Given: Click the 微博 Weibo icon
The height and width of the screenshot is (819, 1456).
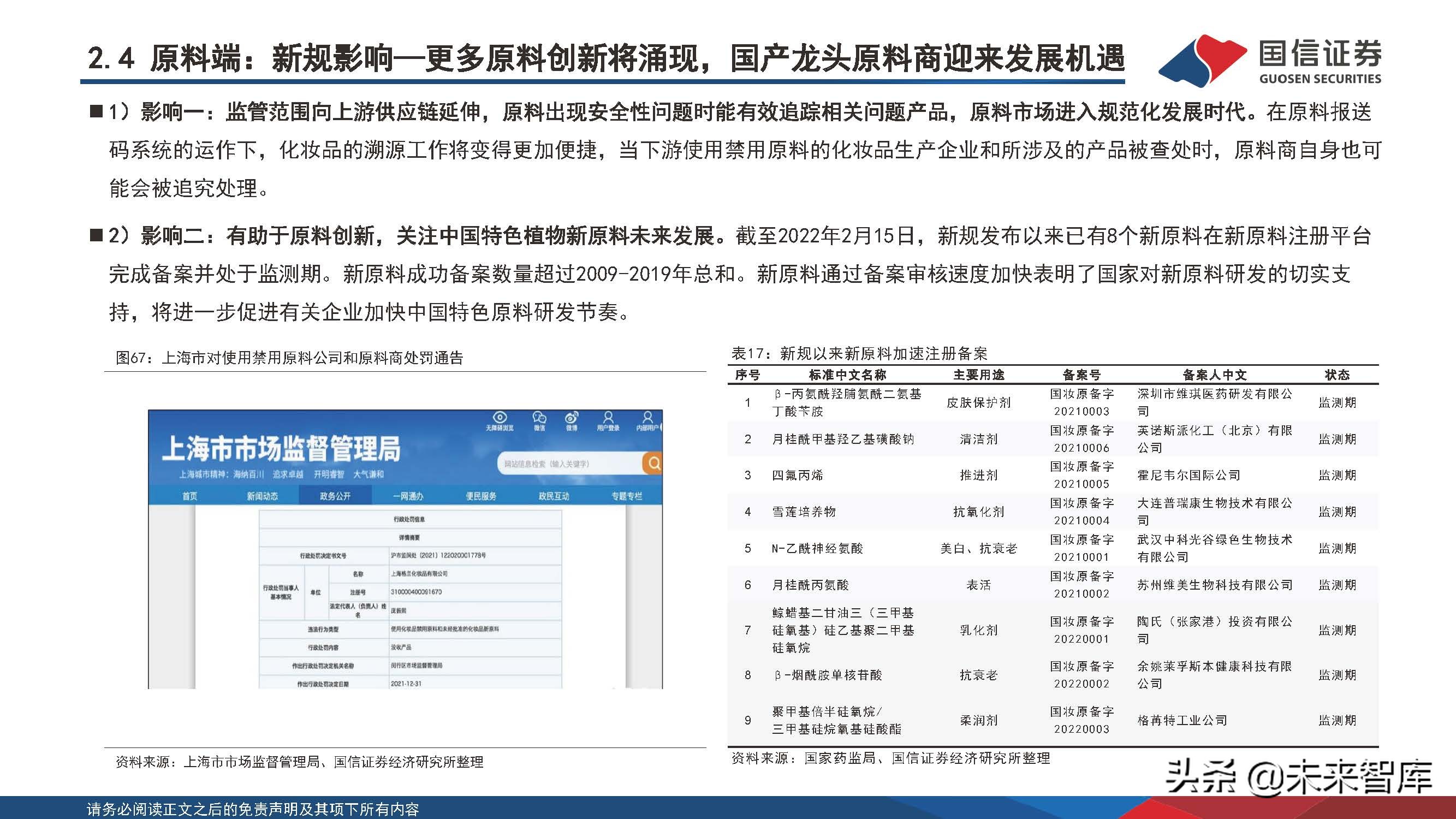Looking at the screenshot, I should click(572, 418).
